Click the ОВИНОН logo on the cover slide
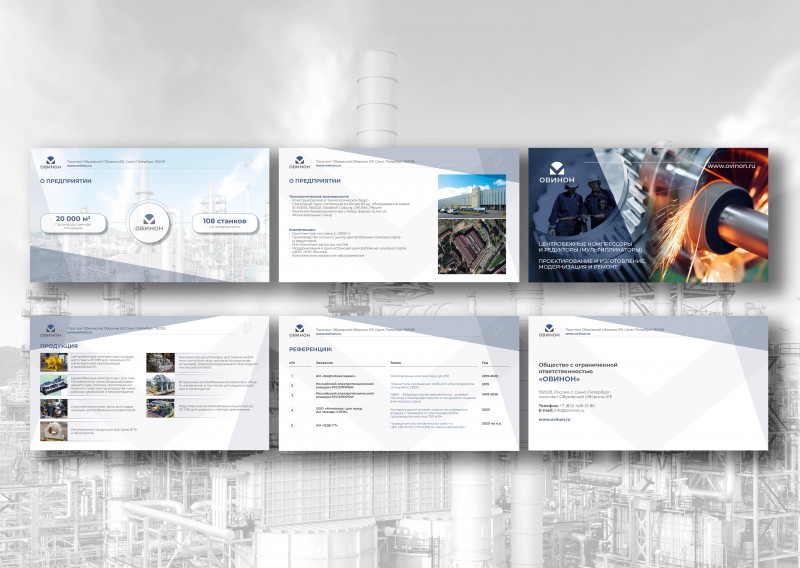Image resolution: width=800 pixels, height=568 pixels. point(557,172)
